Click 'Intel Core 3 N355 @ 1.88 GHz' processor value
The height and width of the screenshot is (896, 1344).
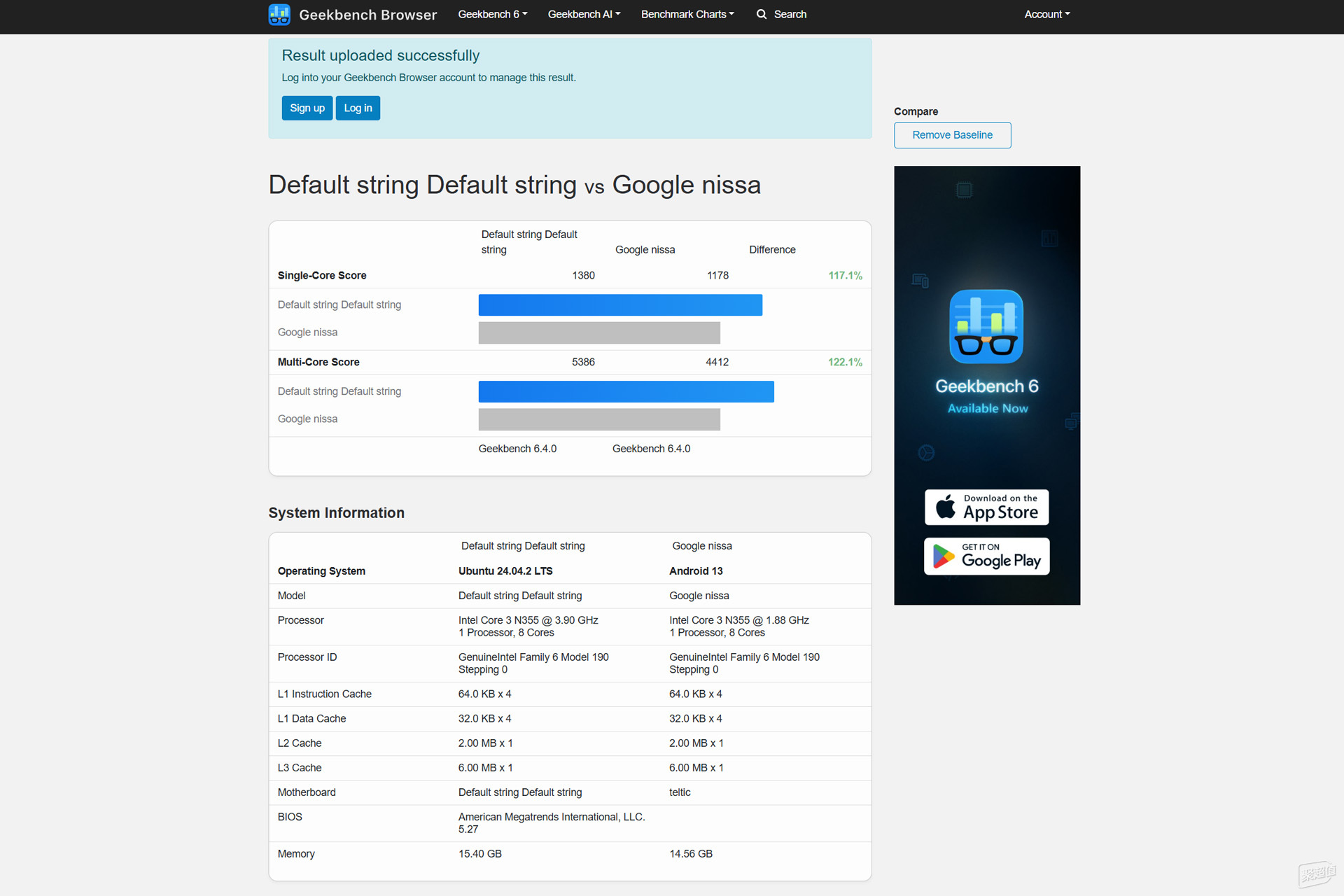pos(739,620)
